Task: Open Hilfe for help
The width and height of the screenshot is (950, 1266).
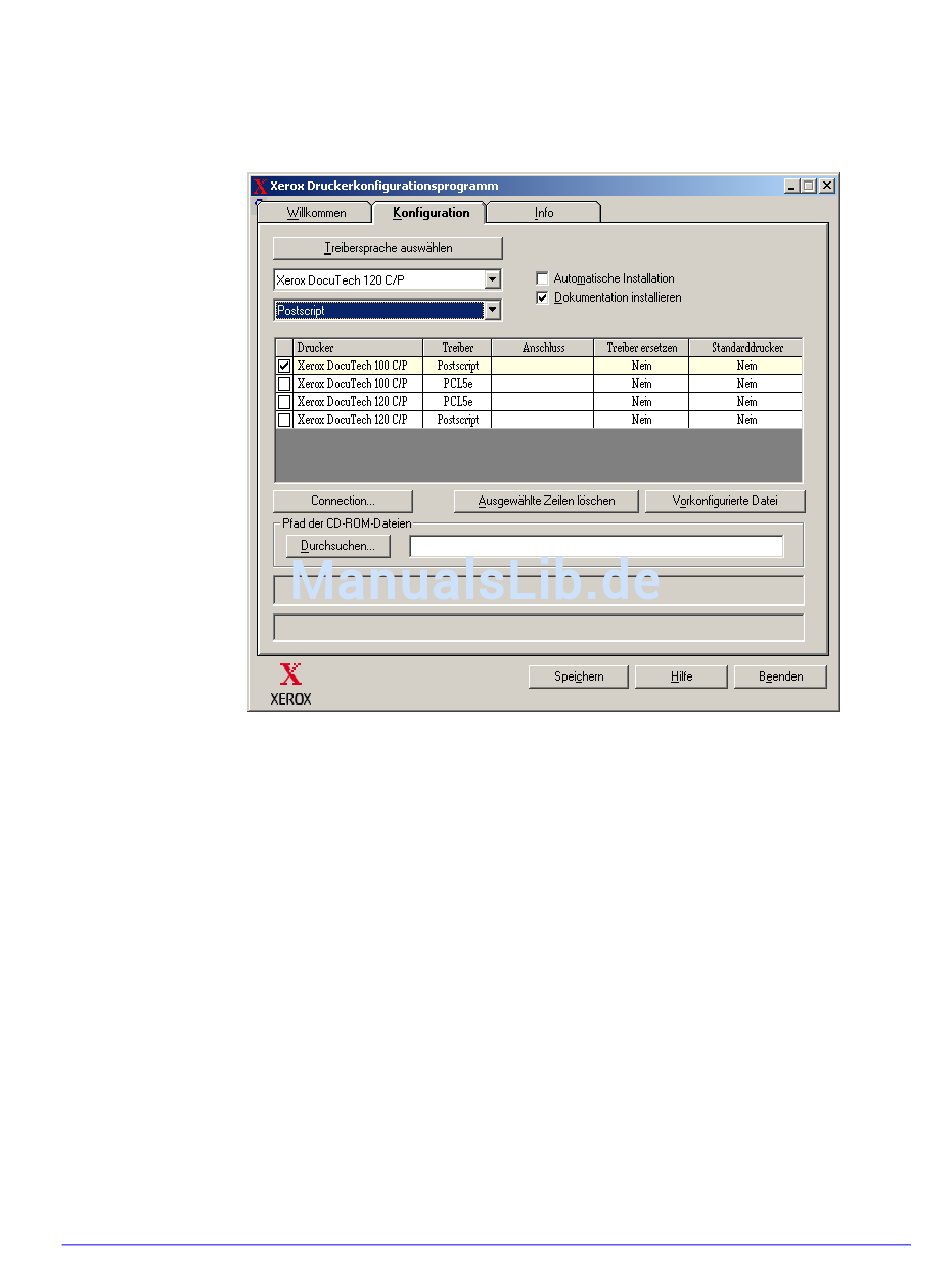Action: [x=681, y=677]
